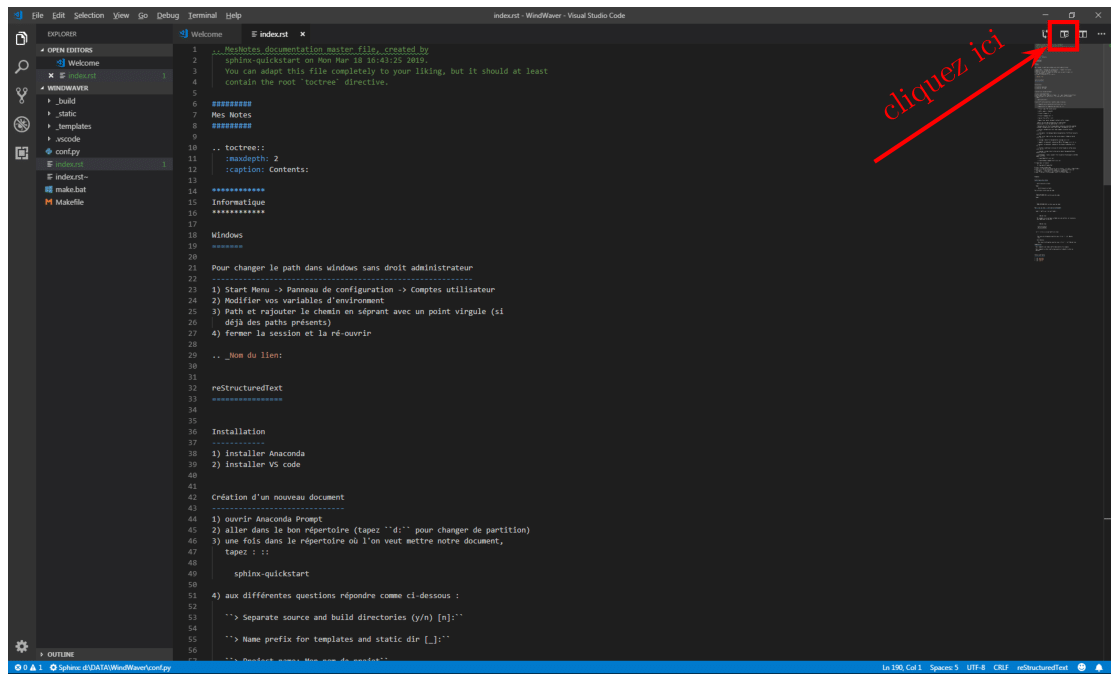1120x679 pixels.
Task: Close the index.rst editor tab
Action: pyautogui.click(x=302, y=34)
